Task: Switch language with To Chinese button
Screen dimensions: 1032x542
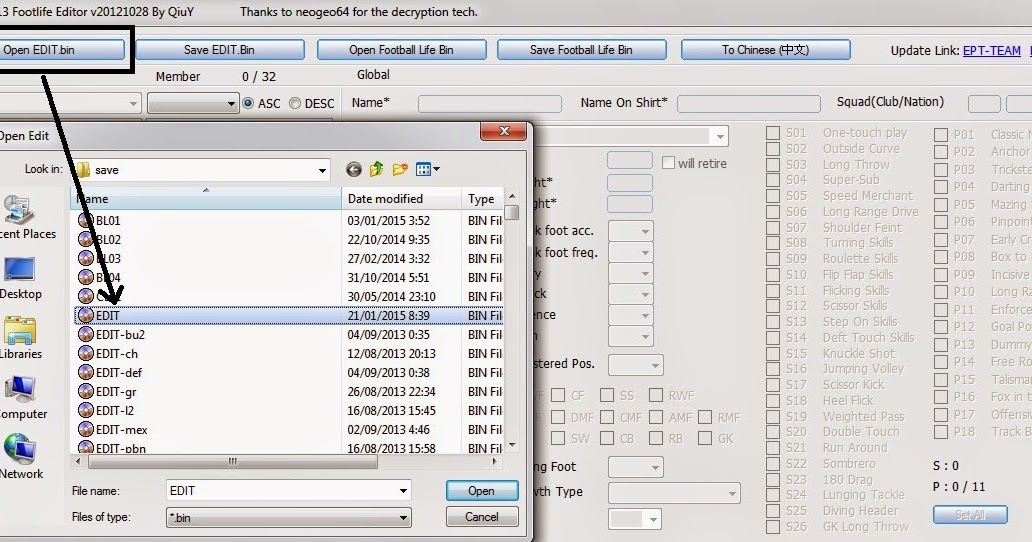Action: 765,50
